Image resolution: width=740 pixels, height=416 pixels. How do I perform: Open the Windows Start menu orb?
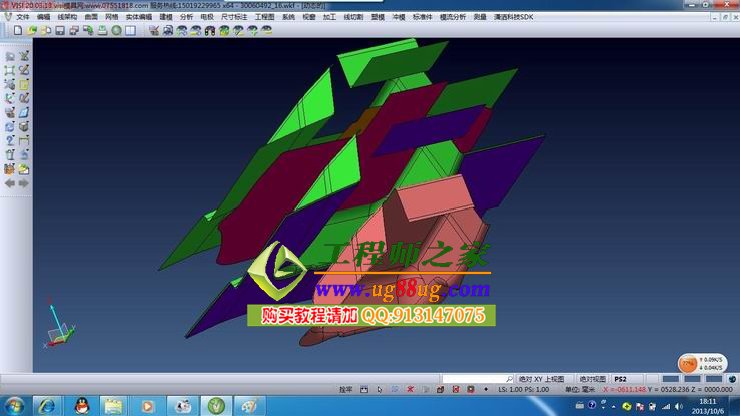pos(14,406)
